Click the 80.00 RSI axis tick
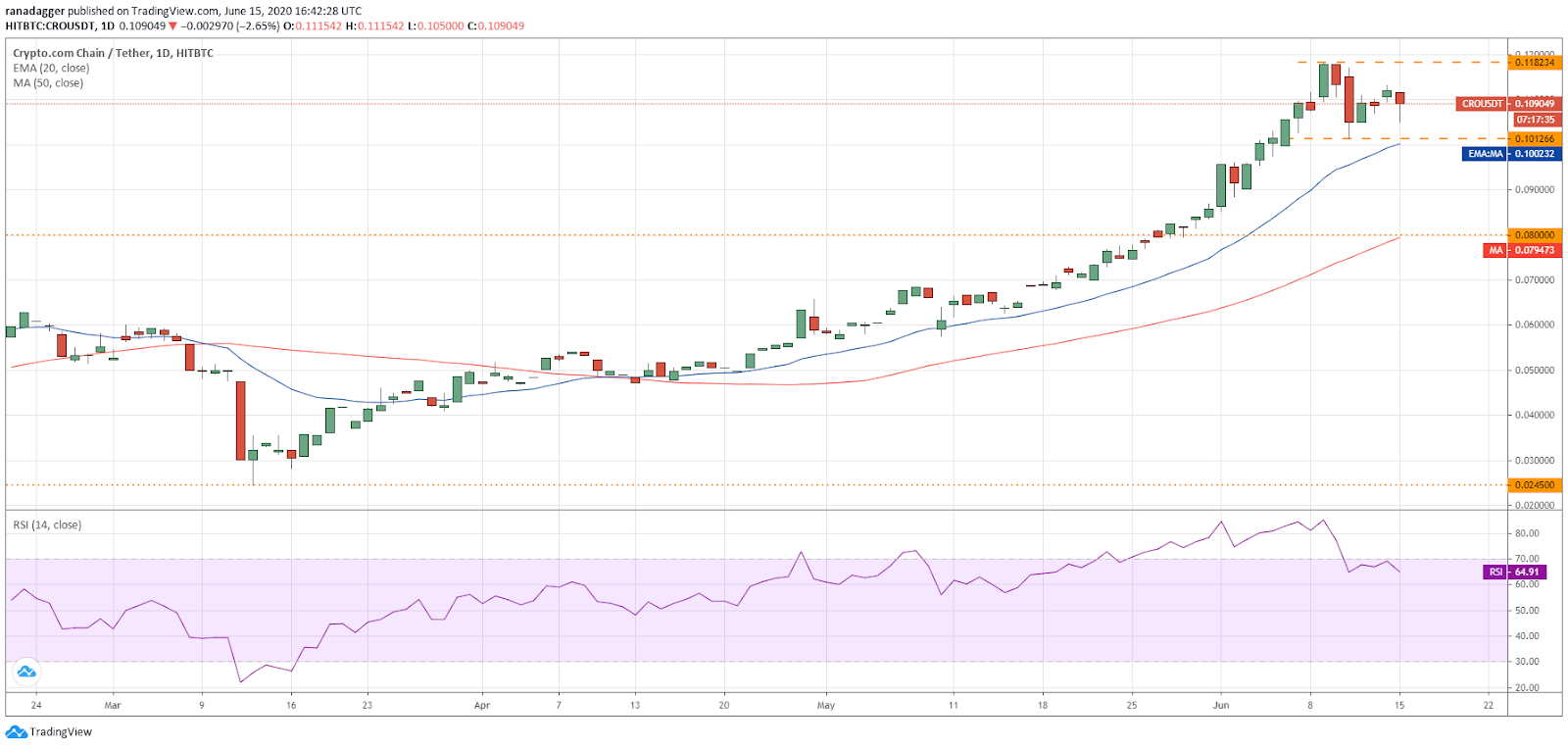This screenshot has height=748, width=1568. [x=1527, y=533]
